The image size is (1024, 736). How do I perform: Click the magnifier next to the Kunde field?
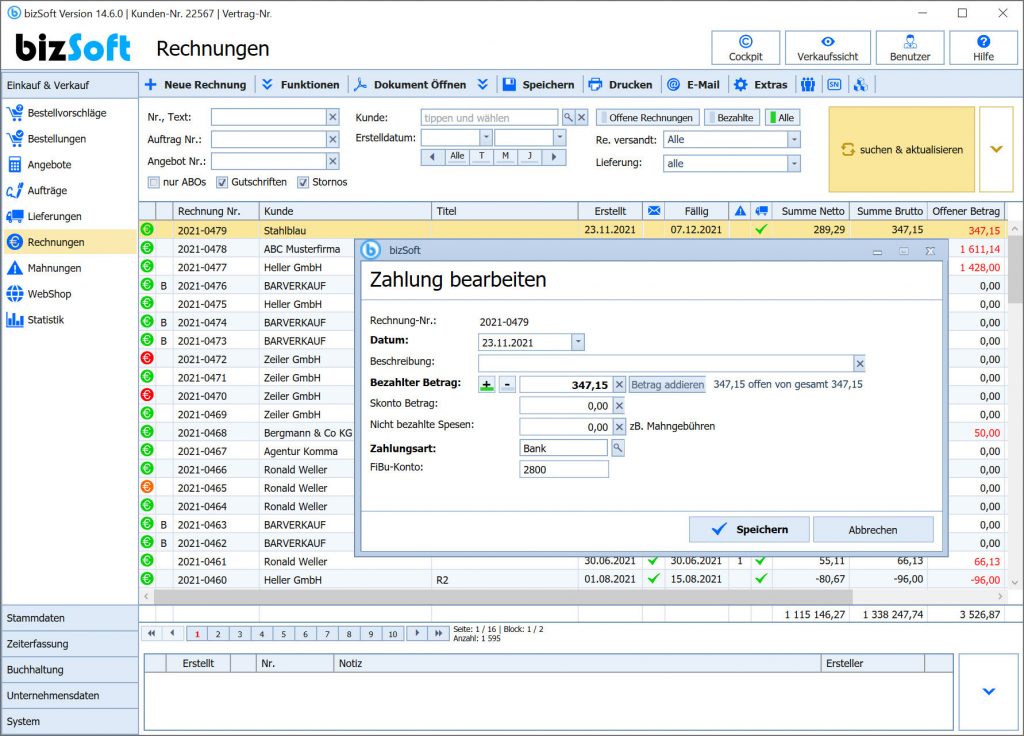(x=568, y=118)
